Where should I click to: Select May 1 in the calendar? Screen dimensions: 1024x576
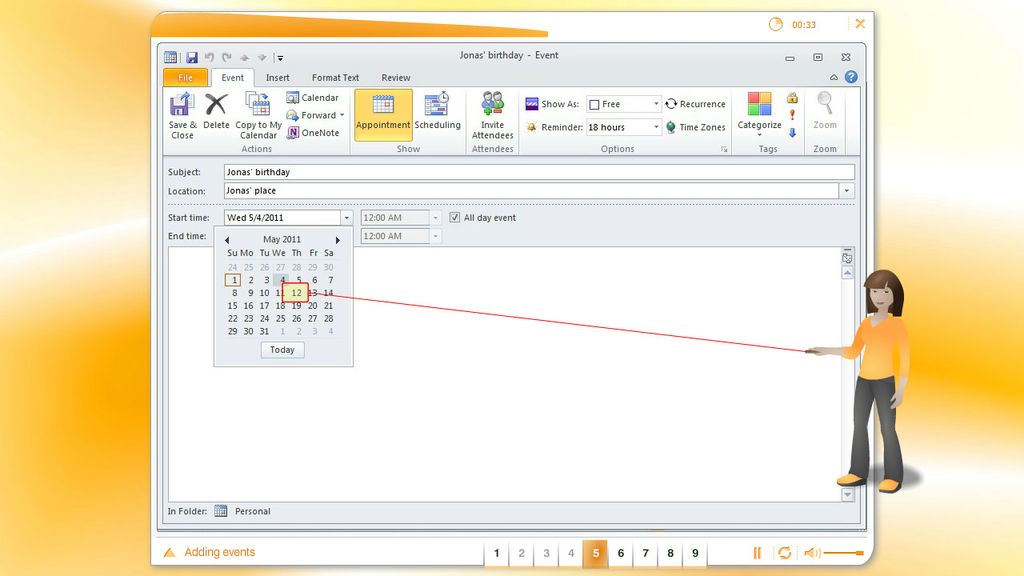(232, 280)
